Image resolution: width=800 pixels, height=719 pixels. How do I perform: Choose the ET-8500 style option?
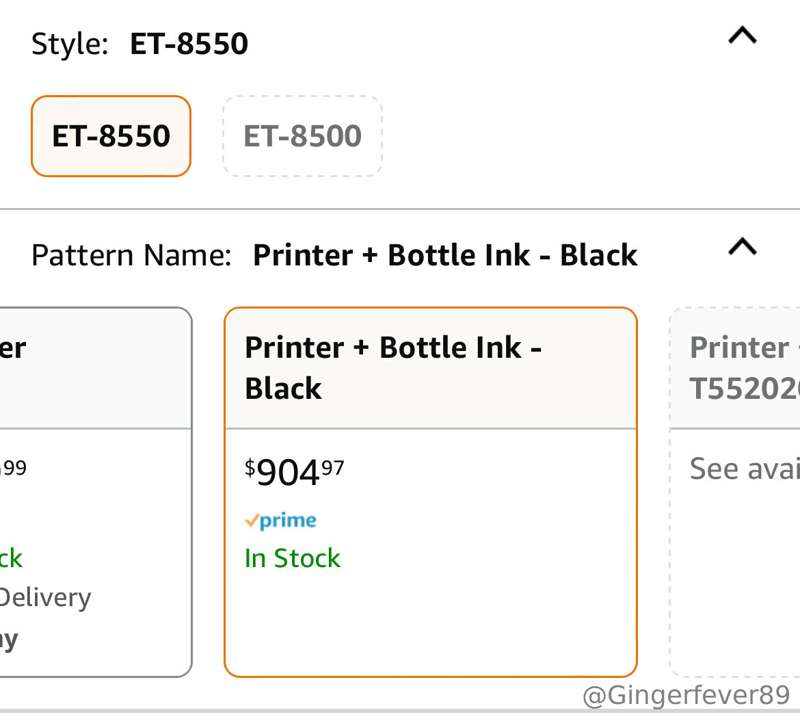pos(303,136)
